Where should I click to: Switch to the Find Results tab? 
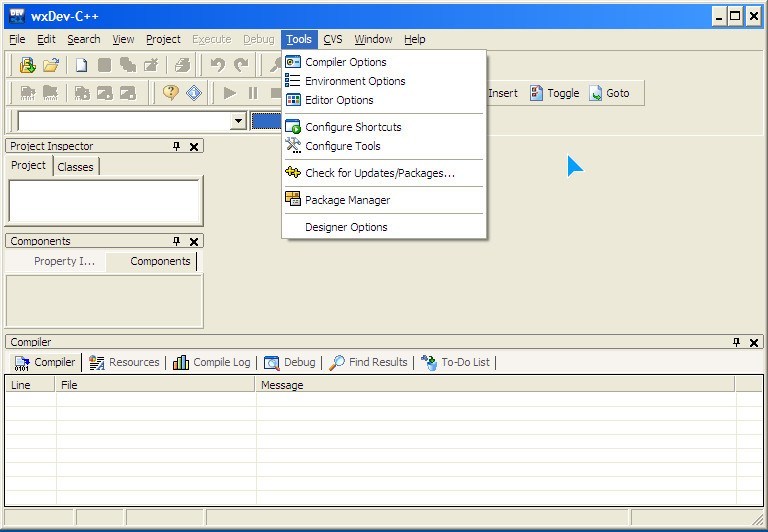(368, 363)
